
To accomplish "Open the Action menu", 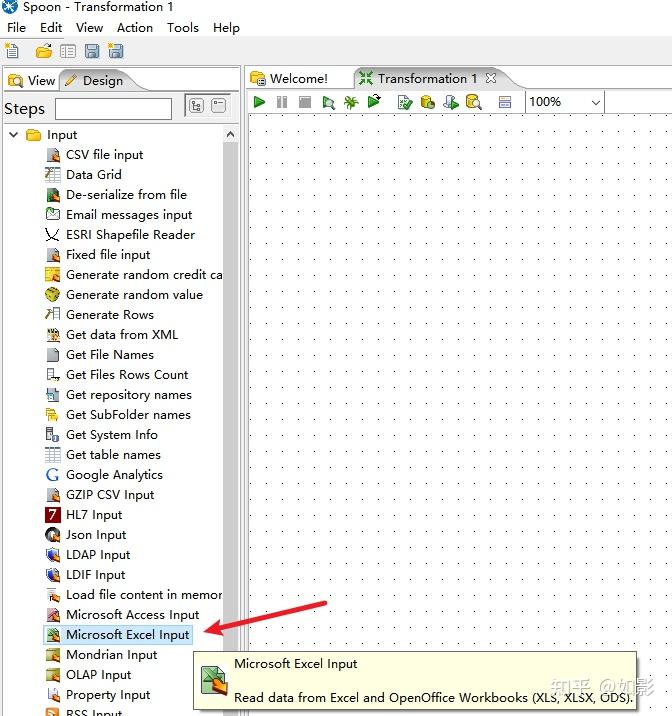I will pos(135,28).
